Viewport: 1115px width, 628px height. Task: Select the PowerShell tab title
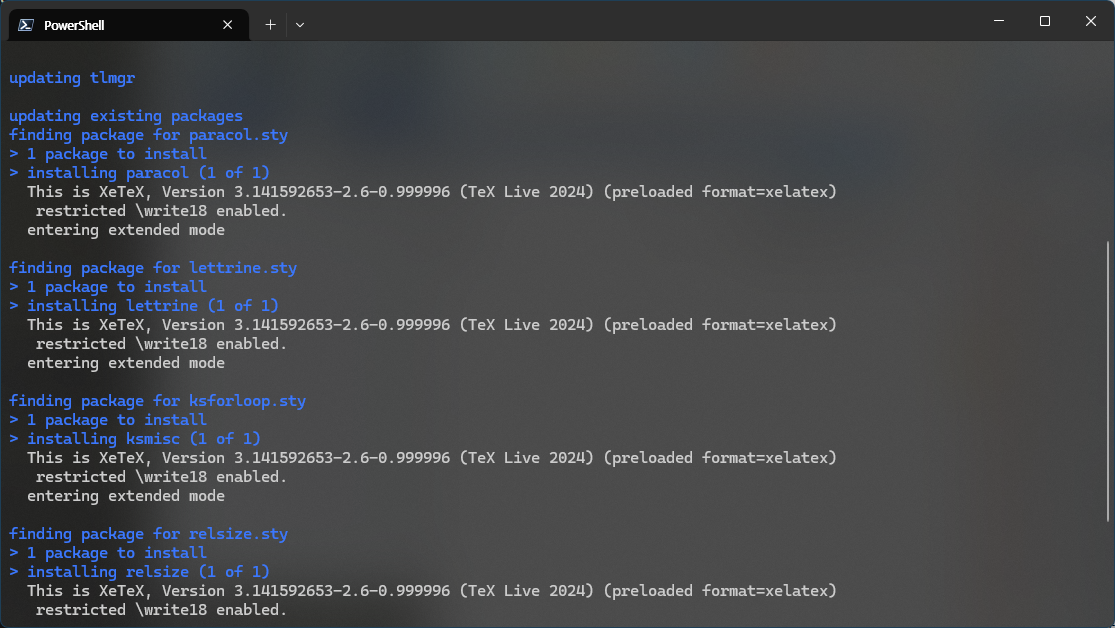point(74,25)
